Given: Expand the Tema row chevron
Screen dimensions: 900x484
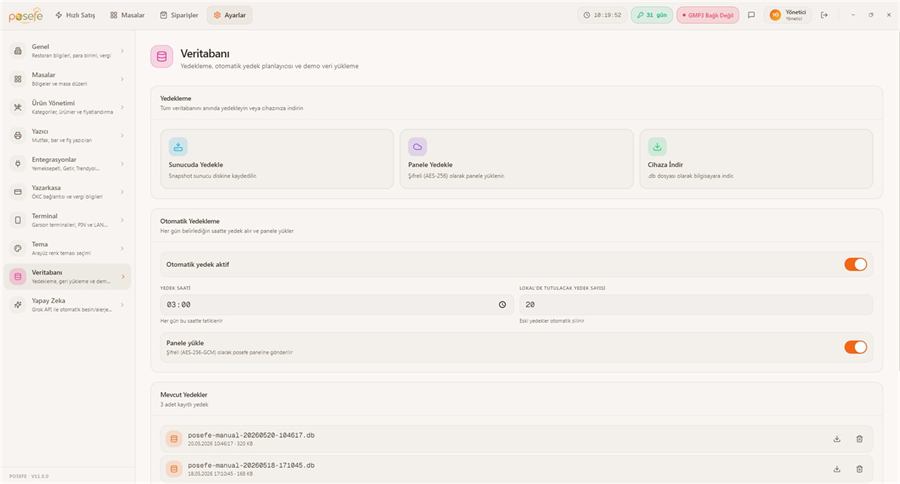Looking at the screenshot, I should tap(122, 248).
